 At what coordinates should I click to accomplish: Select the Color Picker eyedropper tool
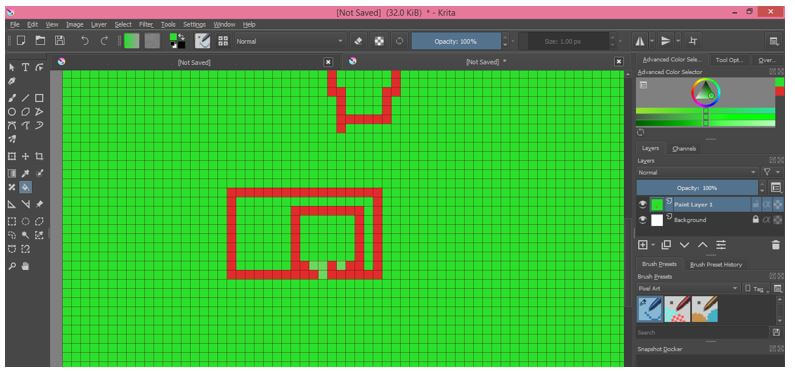tap(25, 173)
